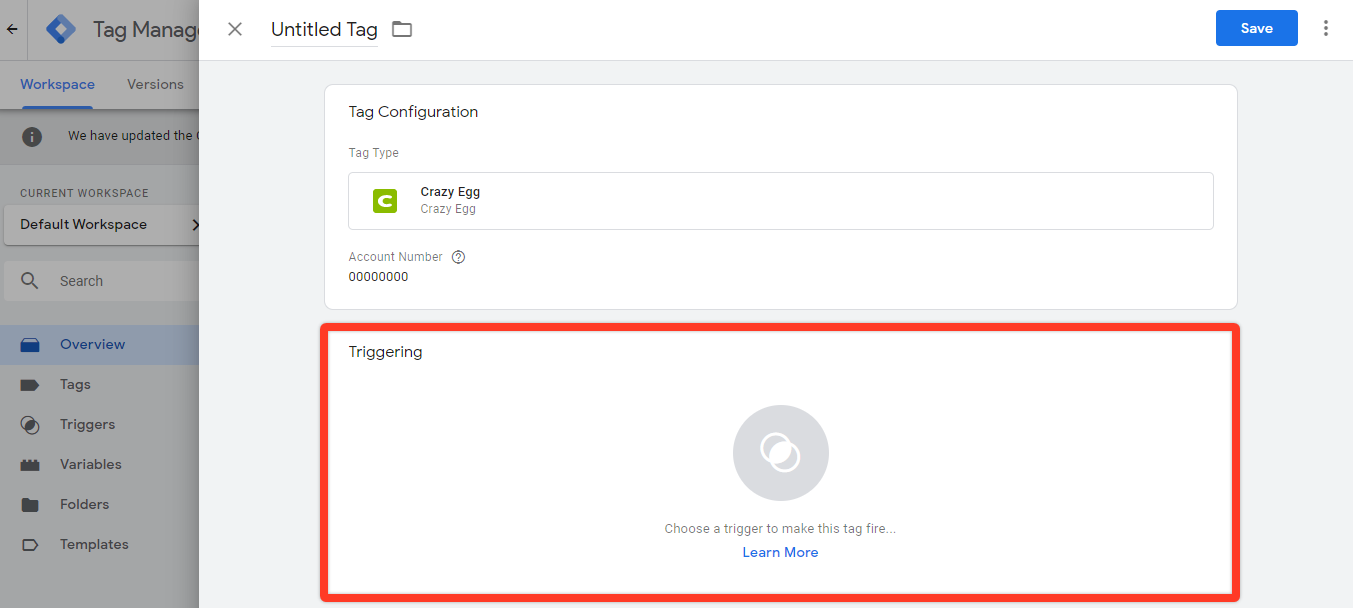Open Overview in the sidebar
The height and width of the screenshot is (608, 1353).
(100, 344)
